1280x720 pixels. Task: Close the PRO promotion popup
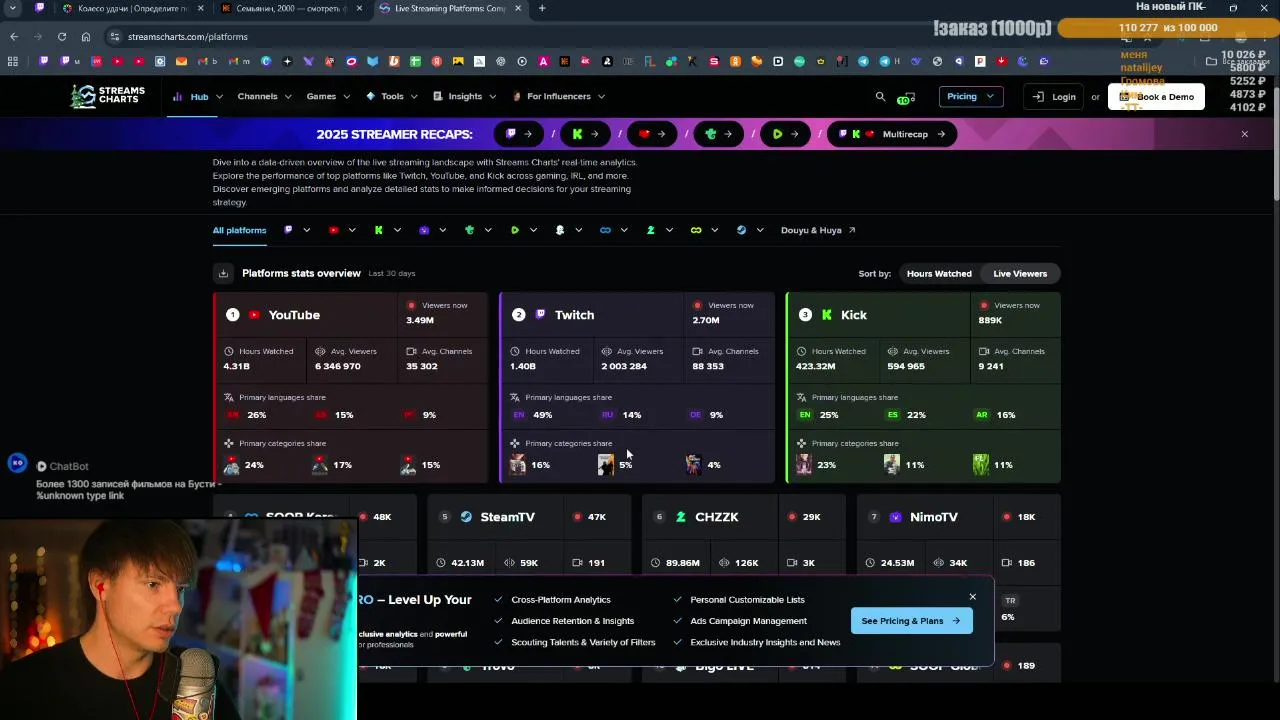click(972, 597)
